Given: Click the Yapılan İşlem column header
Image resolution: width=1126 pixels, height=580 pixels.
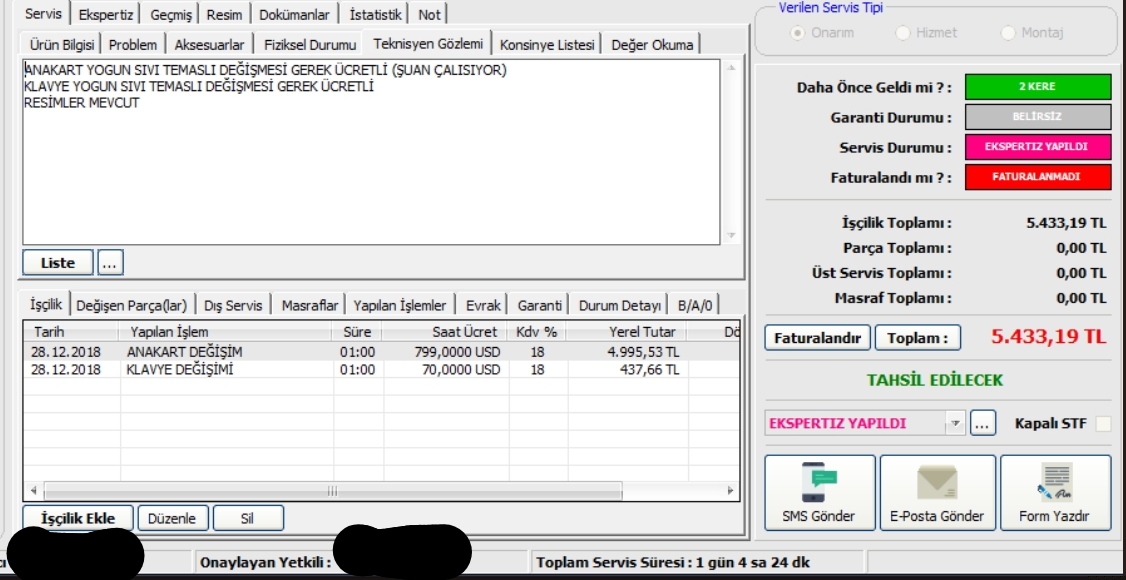Looking at the screenshot, I should (225, 332).
